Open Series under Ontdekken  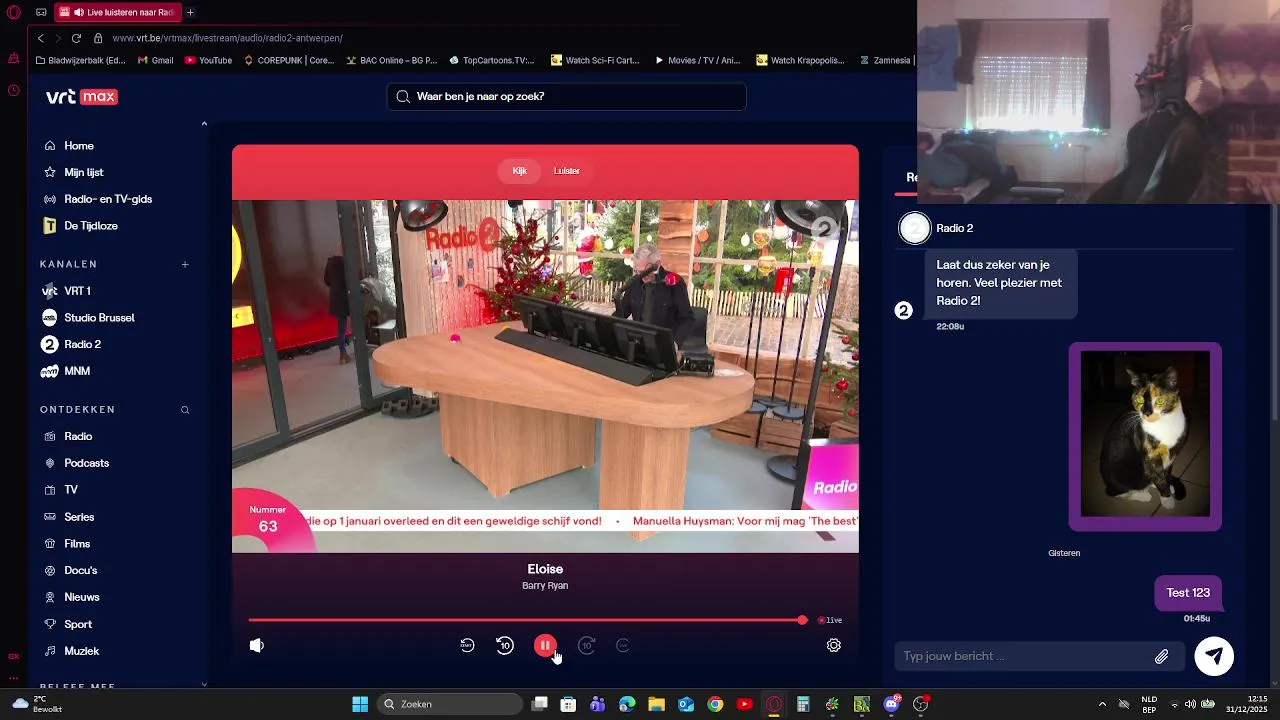pyautogui.click(x=79, y=517)
